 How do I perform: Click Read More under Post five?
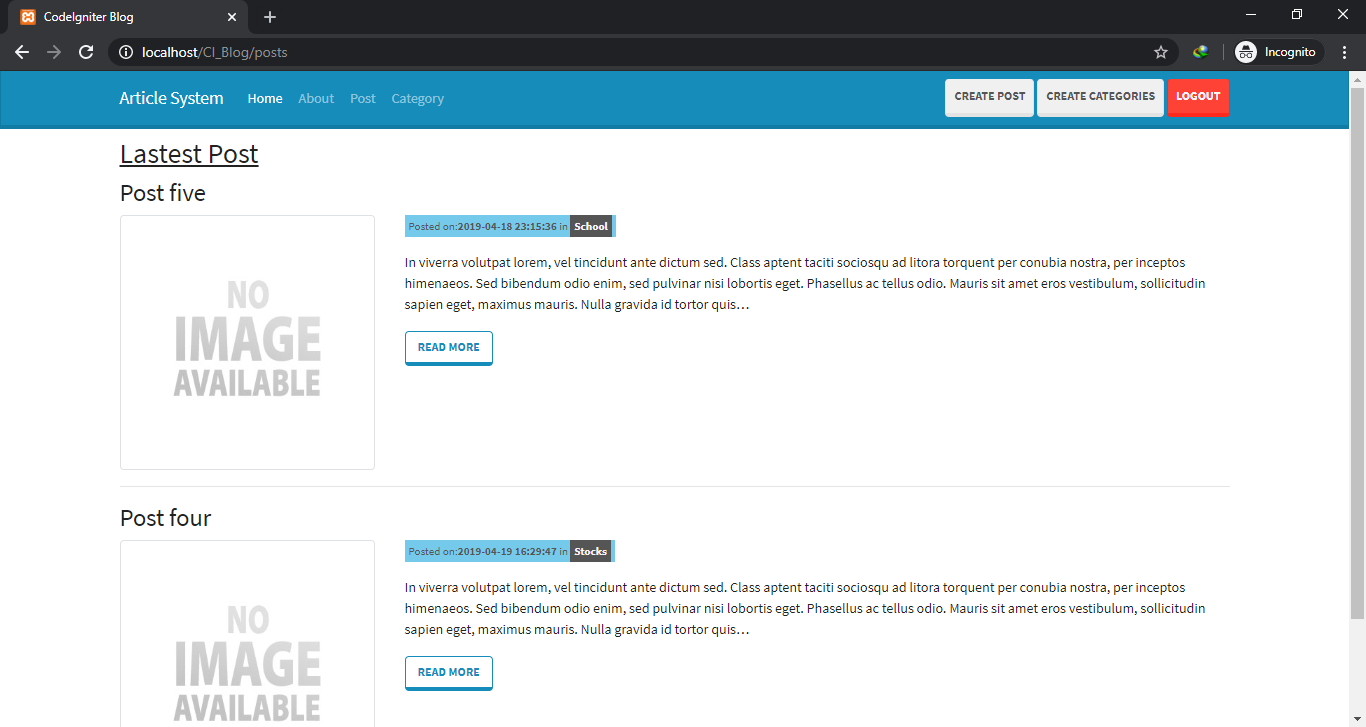[x=448, y=347]
